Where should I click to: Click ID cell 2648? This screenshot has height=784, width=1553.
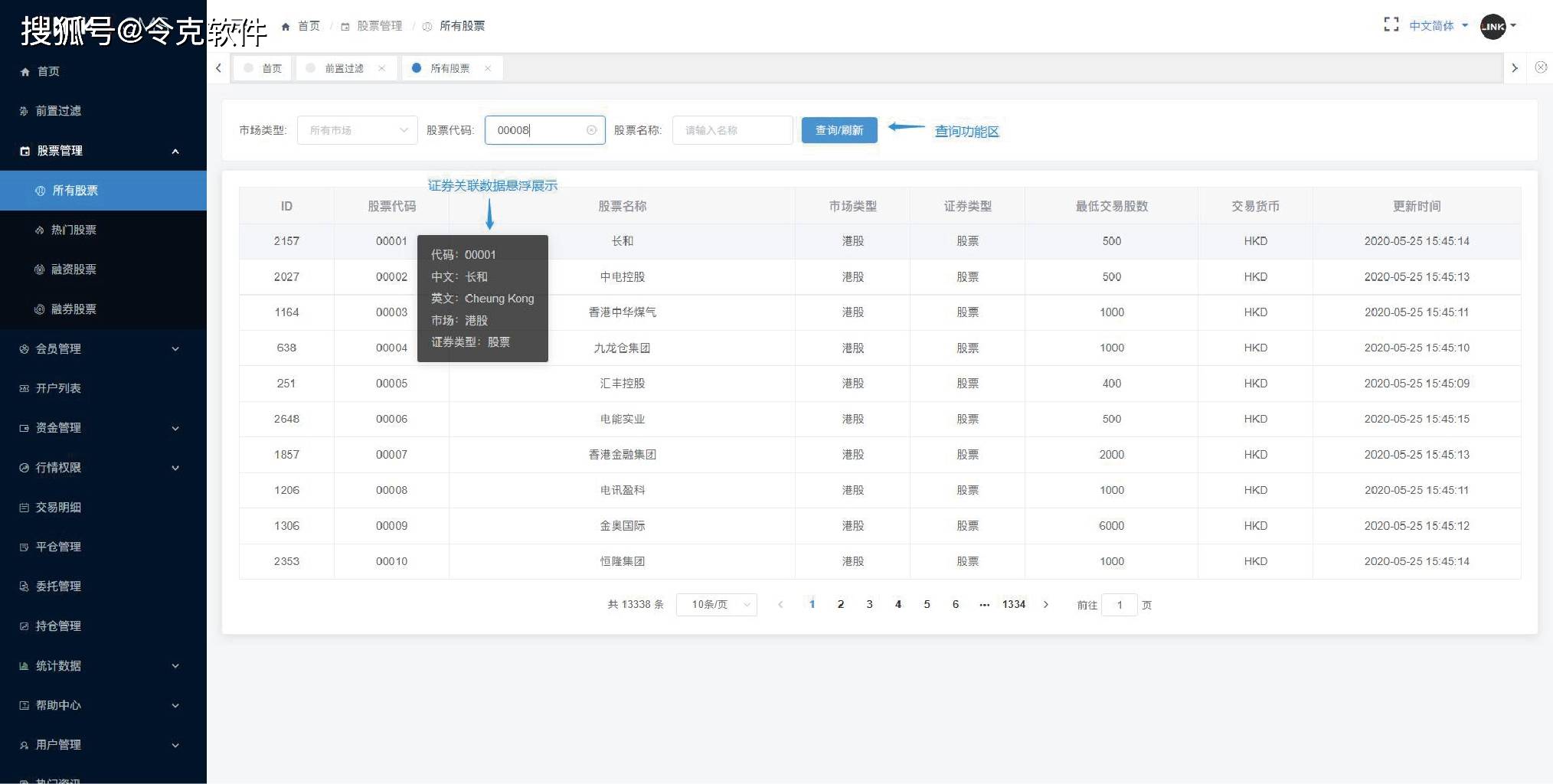[286, 419]
